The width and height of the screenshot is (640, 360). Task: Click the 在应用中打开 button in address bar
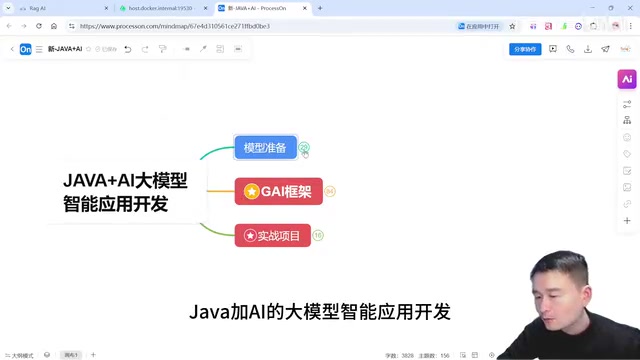(x=479, y=26)
